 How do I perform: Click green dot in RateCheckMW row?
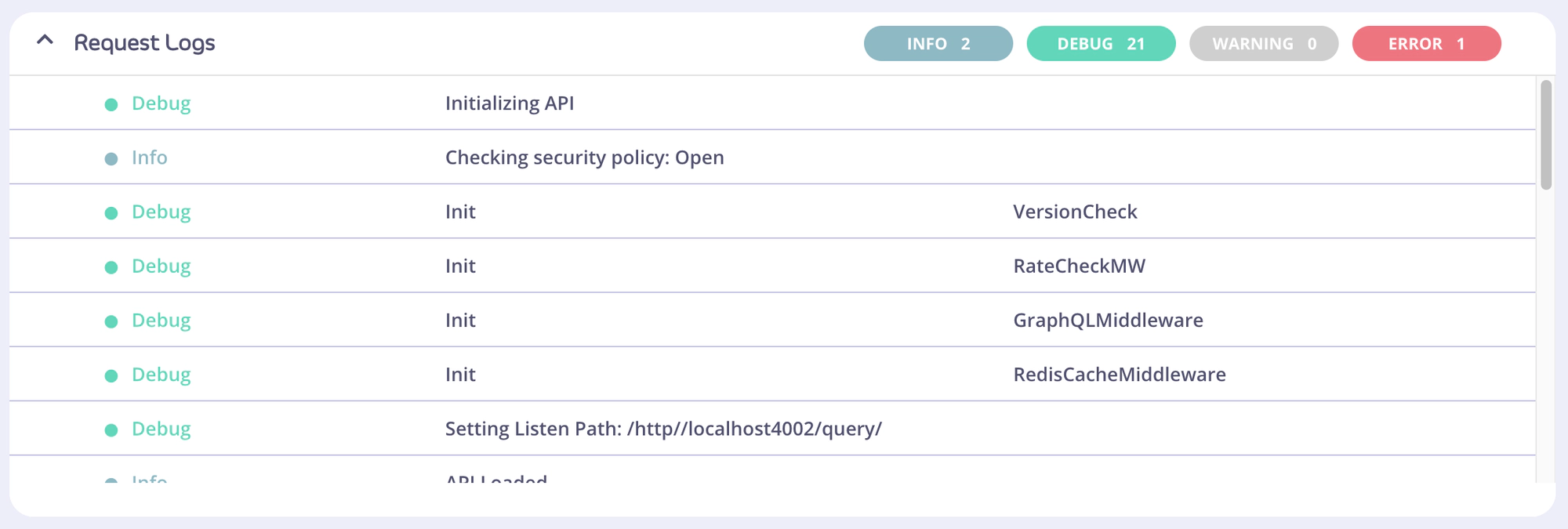click(x=111, y=267)
